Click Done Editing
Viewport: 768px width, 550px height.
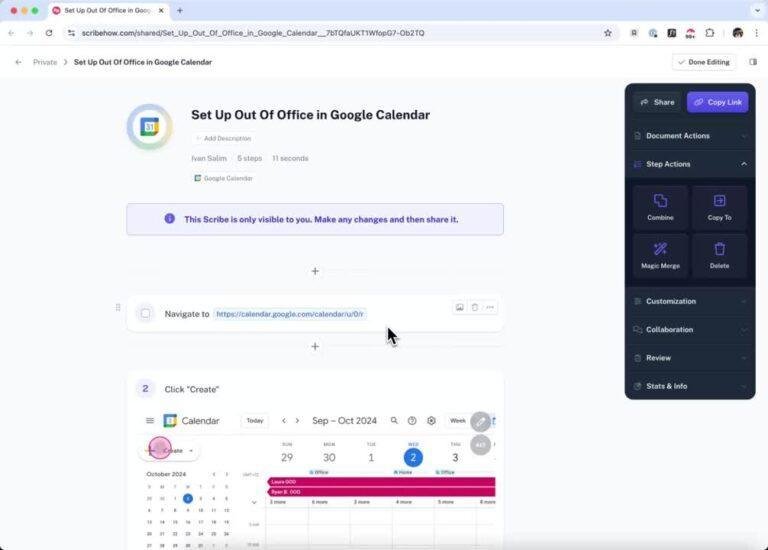click(704, 62)
